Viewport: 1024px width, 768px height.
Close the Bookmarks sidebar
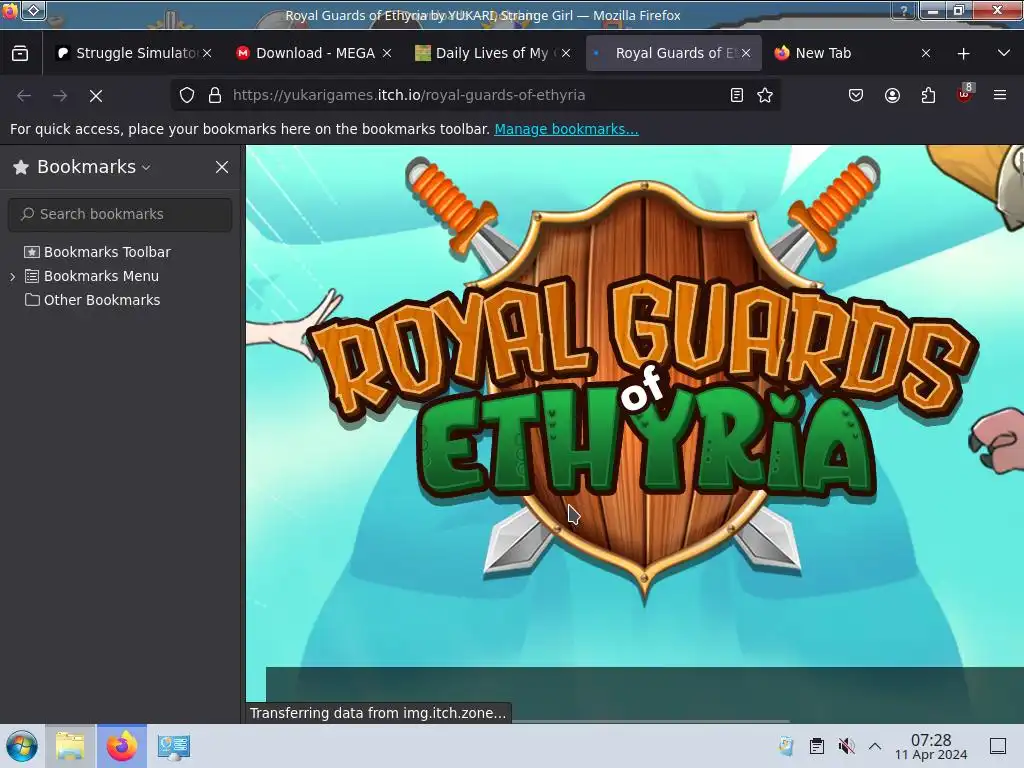(222, 167)
